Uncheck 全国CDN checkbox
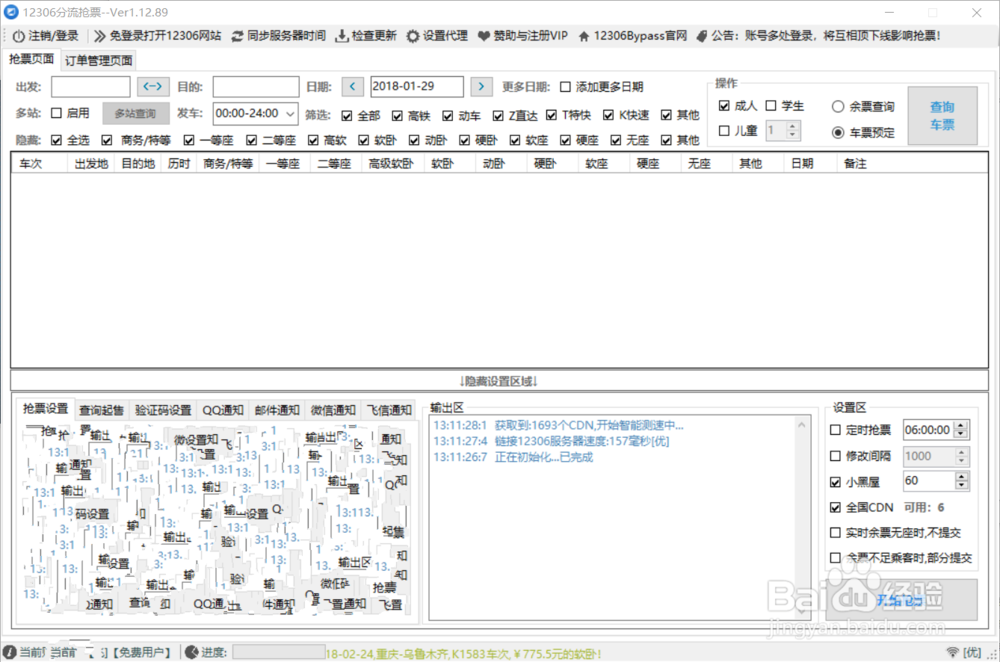1000x662 pixels. click(835, 508)
